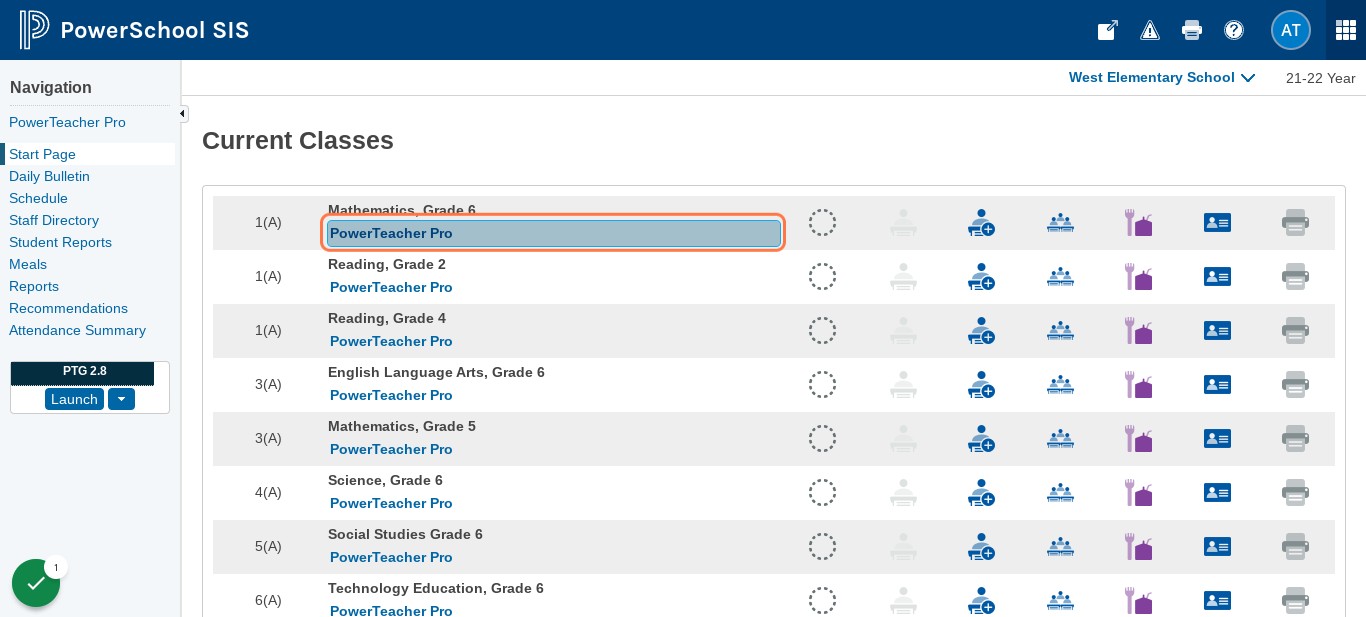Open Reports in the navigation menu

pyautogui.click(x=34, y=286)
